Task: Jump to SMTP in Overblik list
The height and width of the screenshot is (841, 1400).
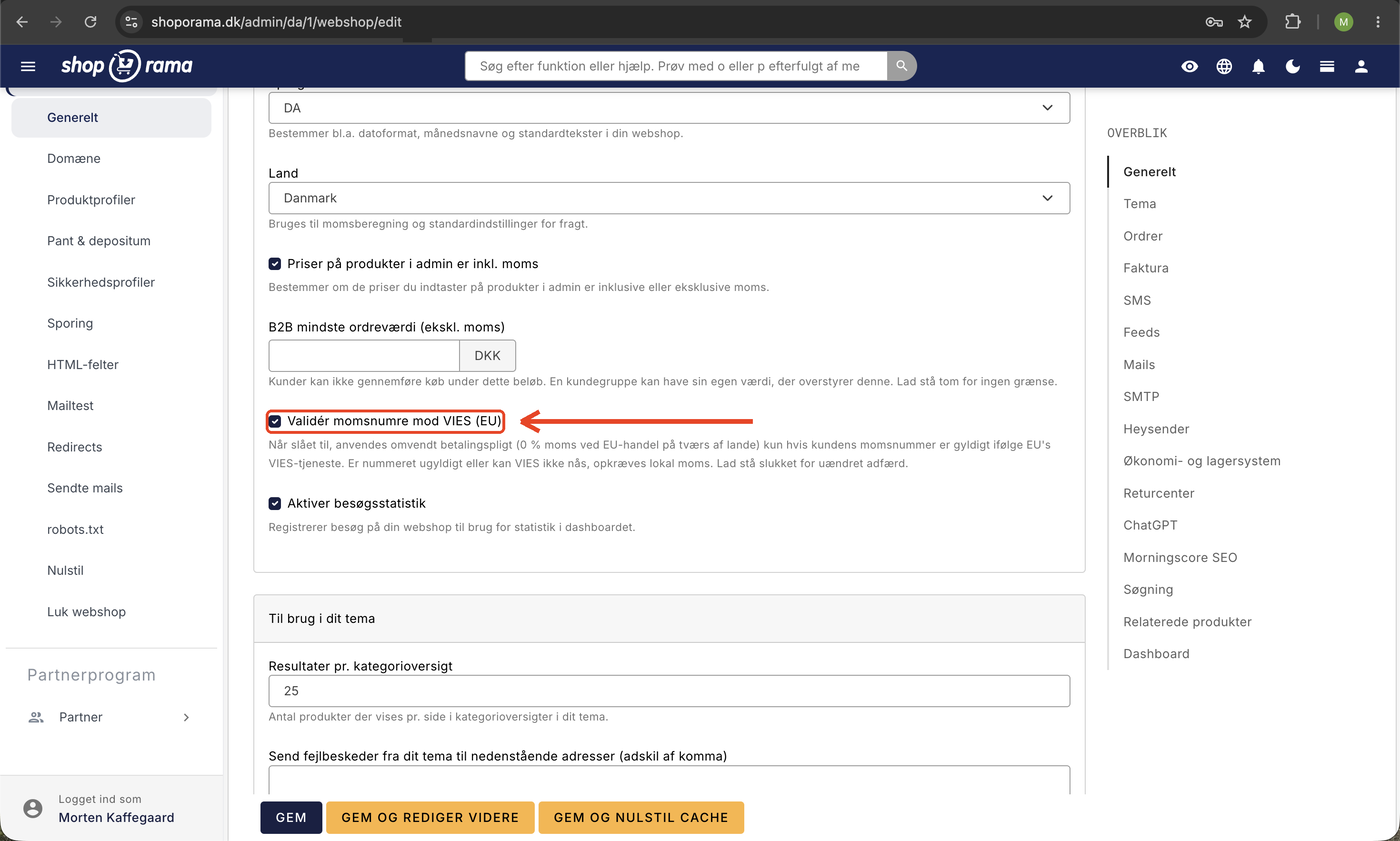Action: [x=1141, y=397]
